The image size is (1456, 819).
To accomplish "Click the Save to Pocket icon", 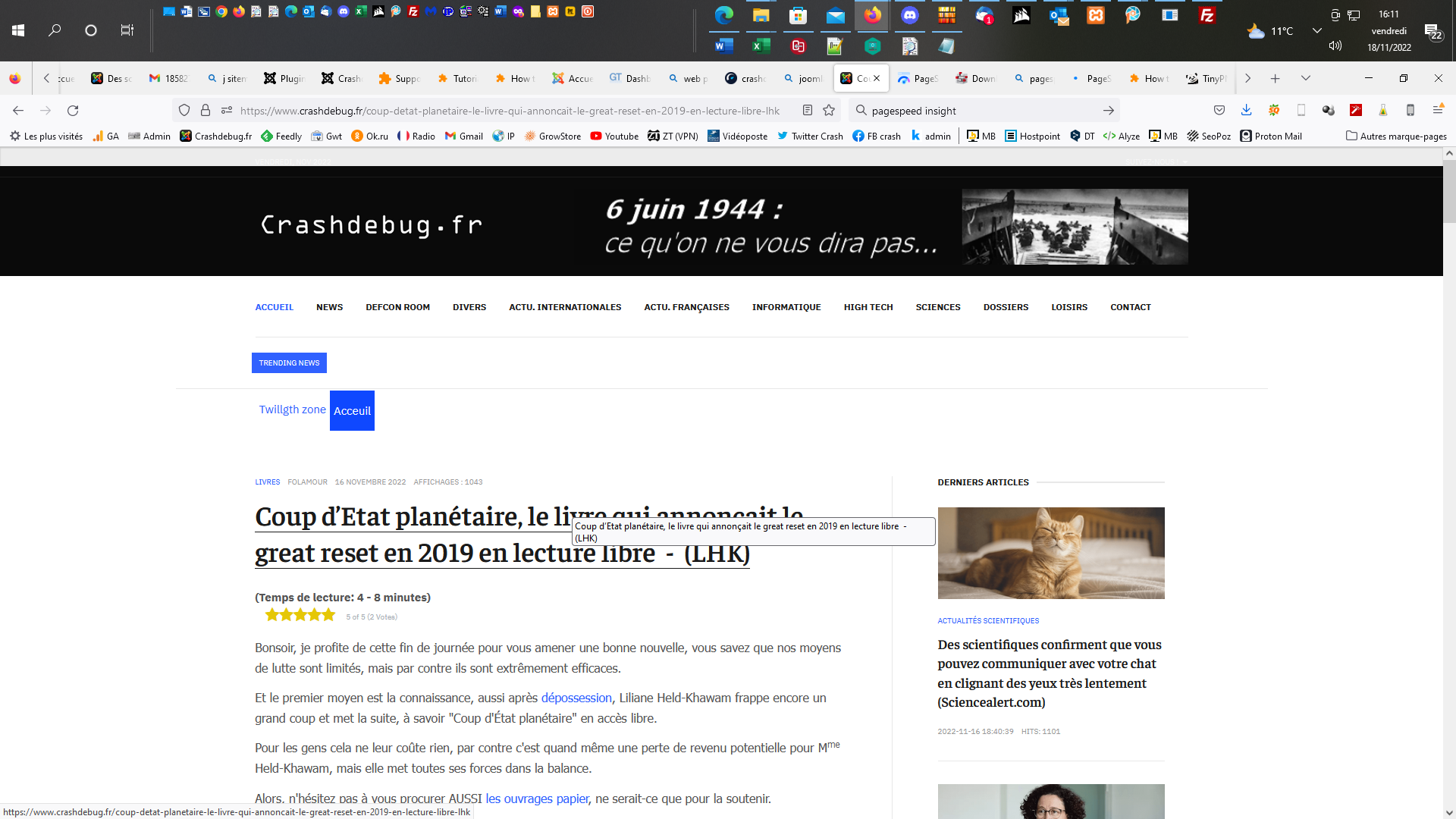I will pyautogui.click(x=1219, y=111).
